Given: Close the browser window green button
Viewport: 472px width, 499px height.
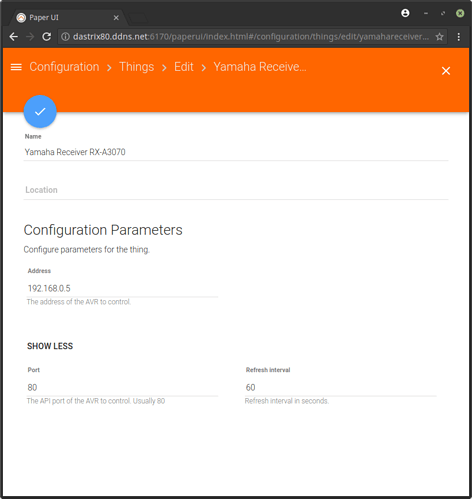Looking at the screenshot, I should point(460,13).
